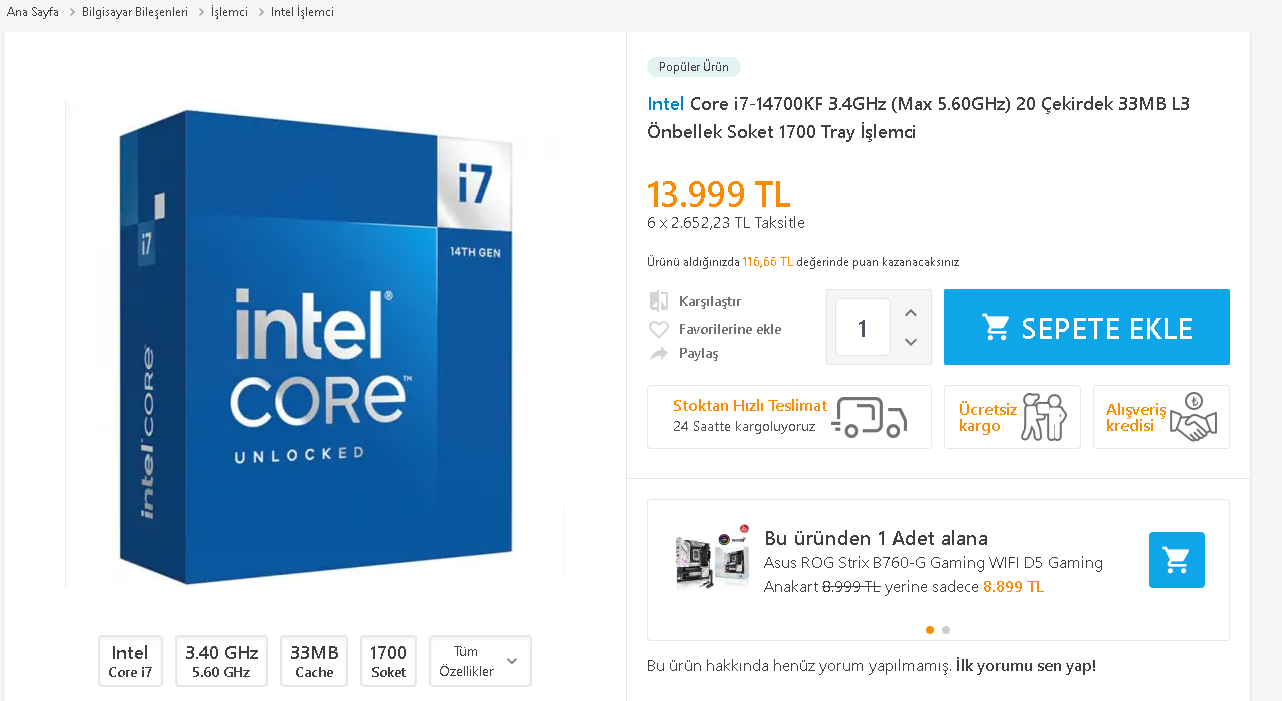This screenshot has height=701, width=1282.
Task: Click the Alışveriş kredisi handshake icon
Action: point(1193,417)
